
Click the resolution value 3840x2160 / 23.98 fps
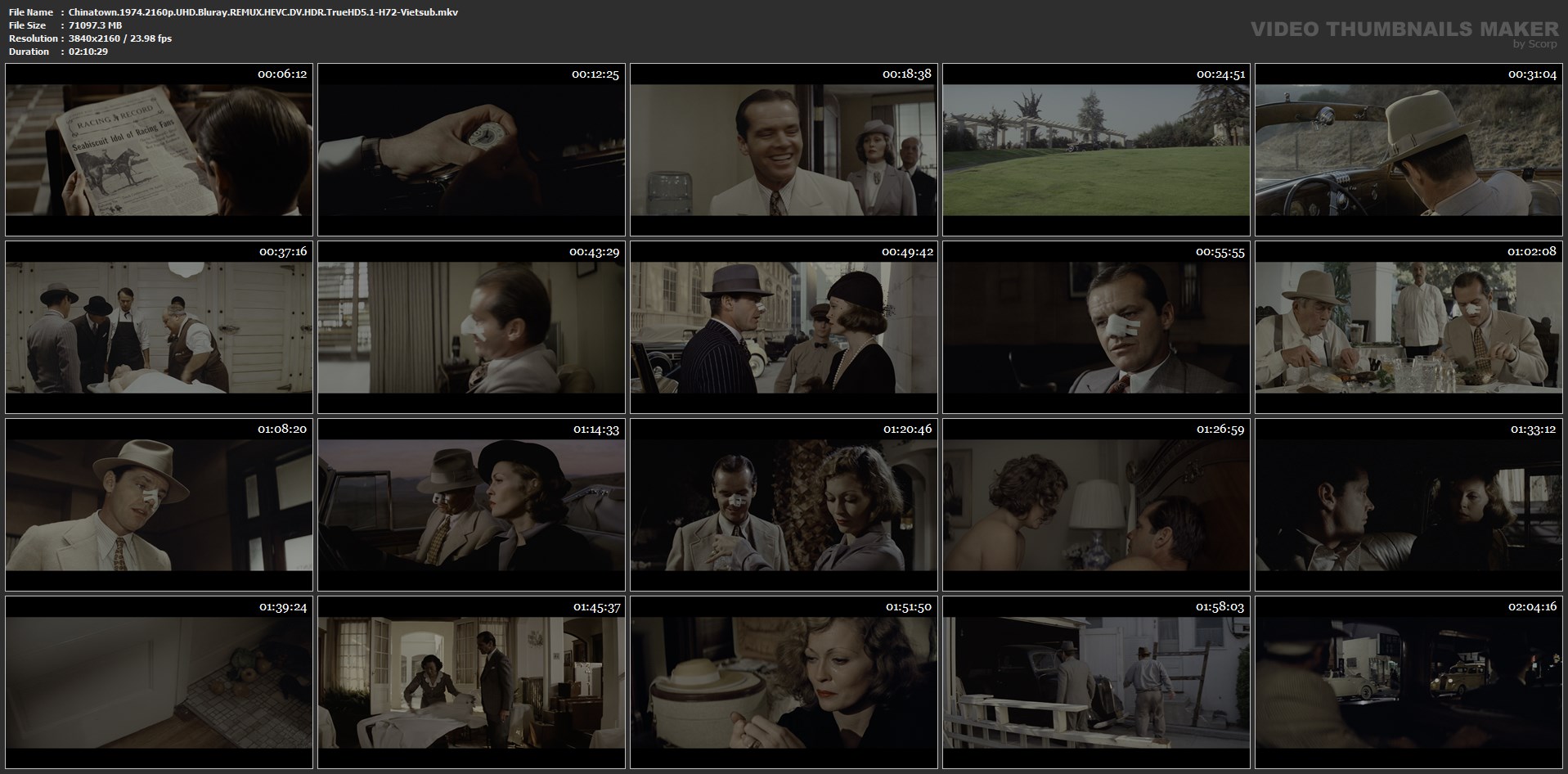(x=120, y=38)
